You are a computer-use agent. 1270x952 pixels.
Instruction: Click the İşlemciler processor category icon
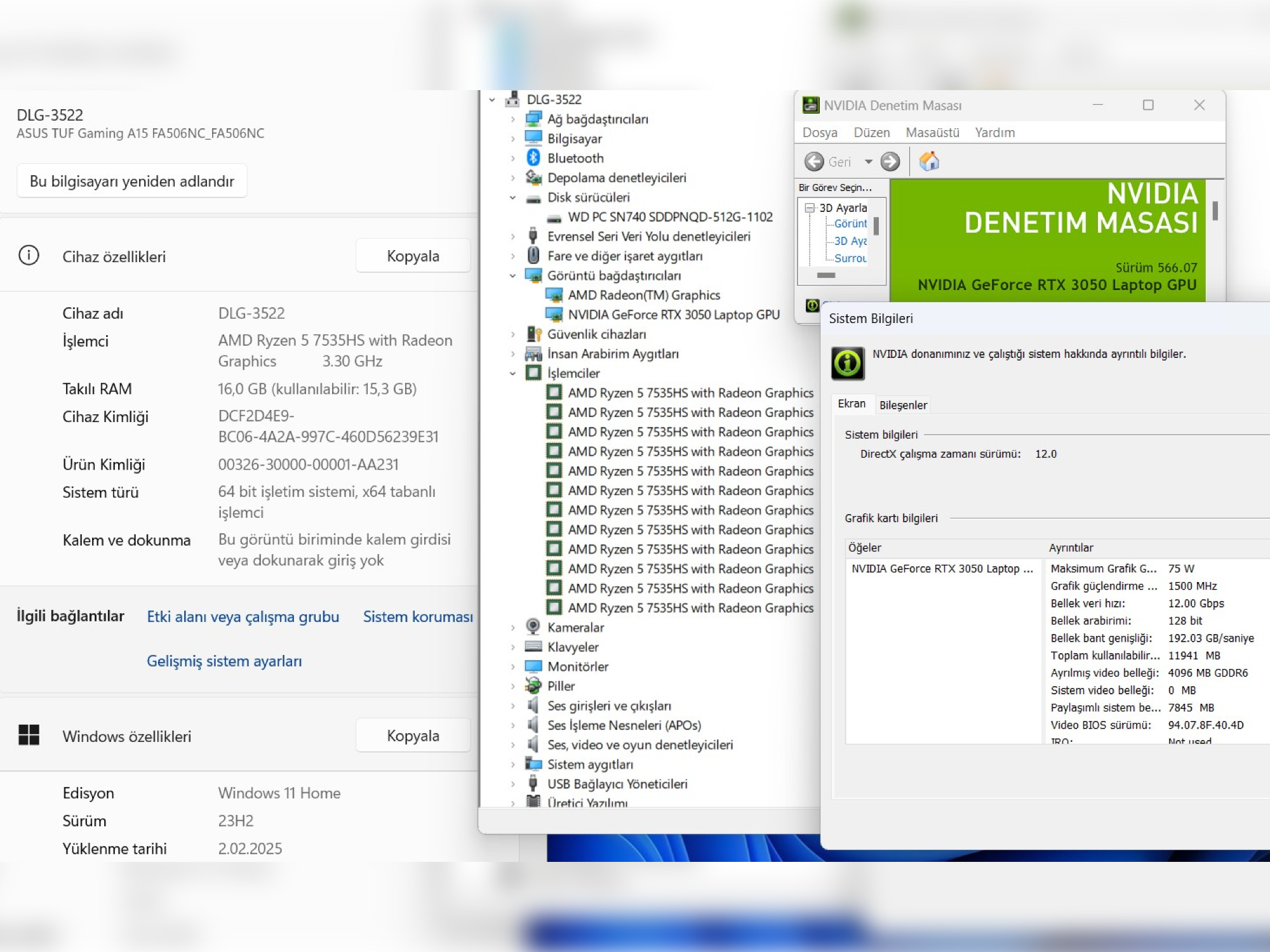coord(533,373)
